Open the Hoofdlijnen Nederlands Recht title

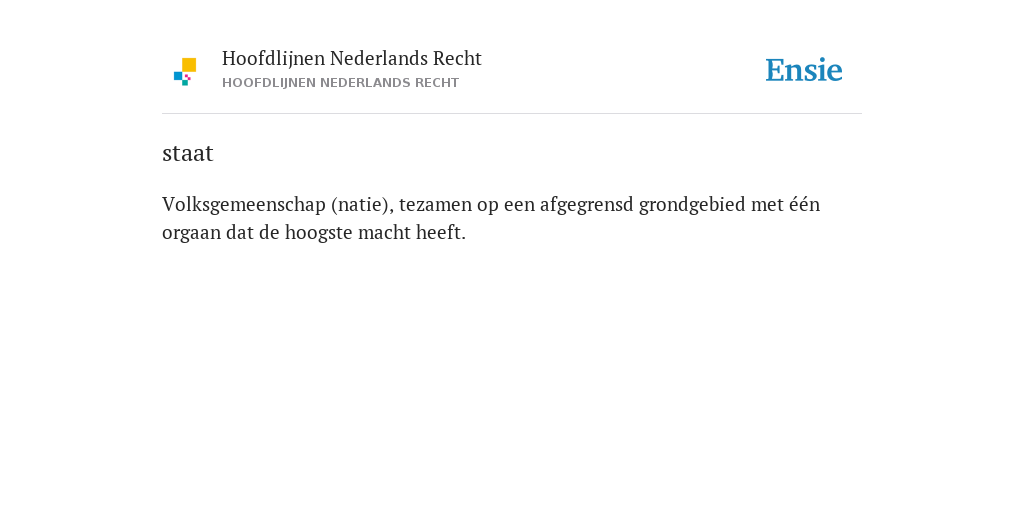pyautogui.click(x=351, y=59)
